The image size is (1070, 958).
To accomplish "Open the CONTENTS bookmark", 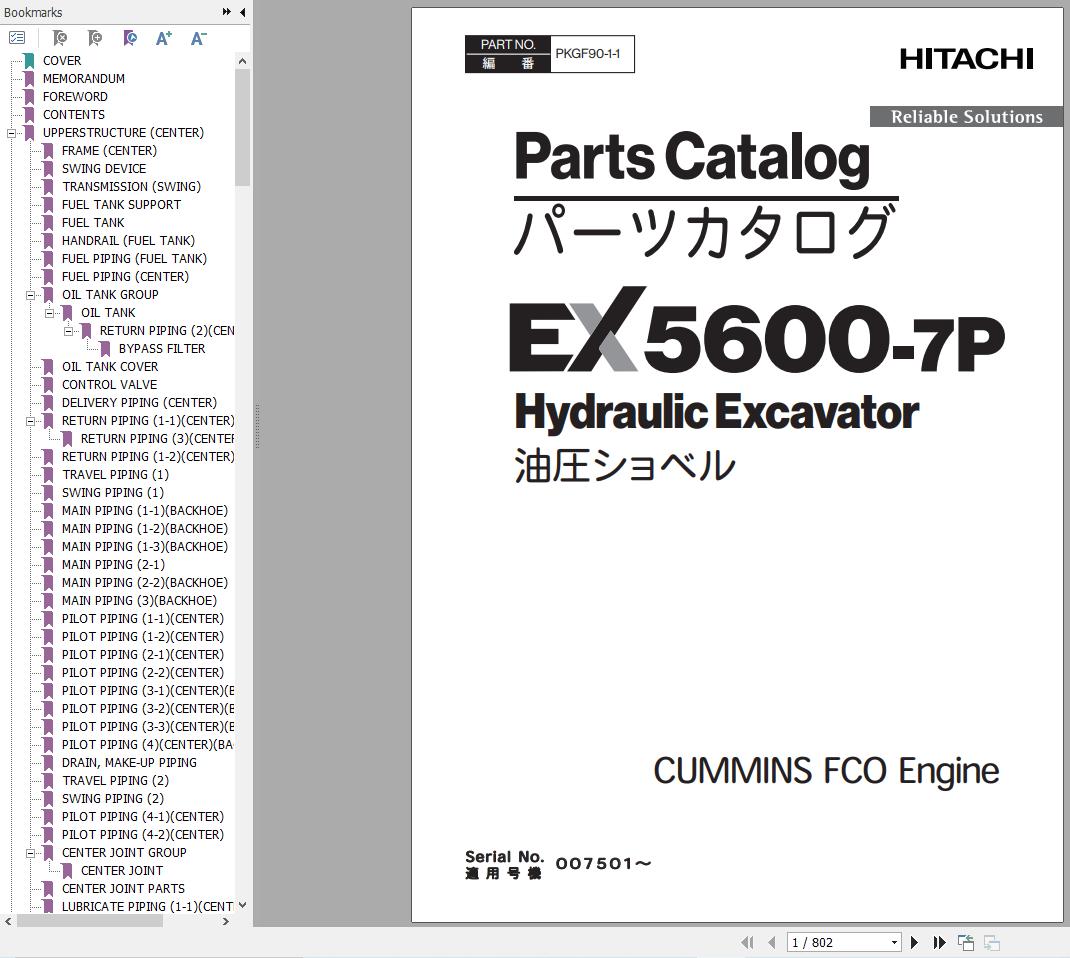I will point(74,115).
